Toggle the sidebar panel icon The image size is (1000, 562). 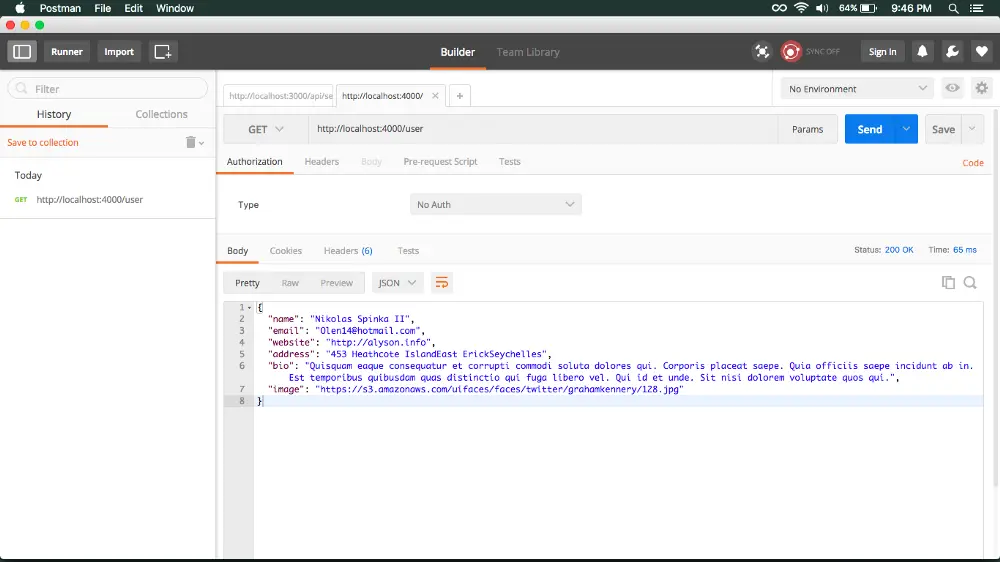click(22, 52)
